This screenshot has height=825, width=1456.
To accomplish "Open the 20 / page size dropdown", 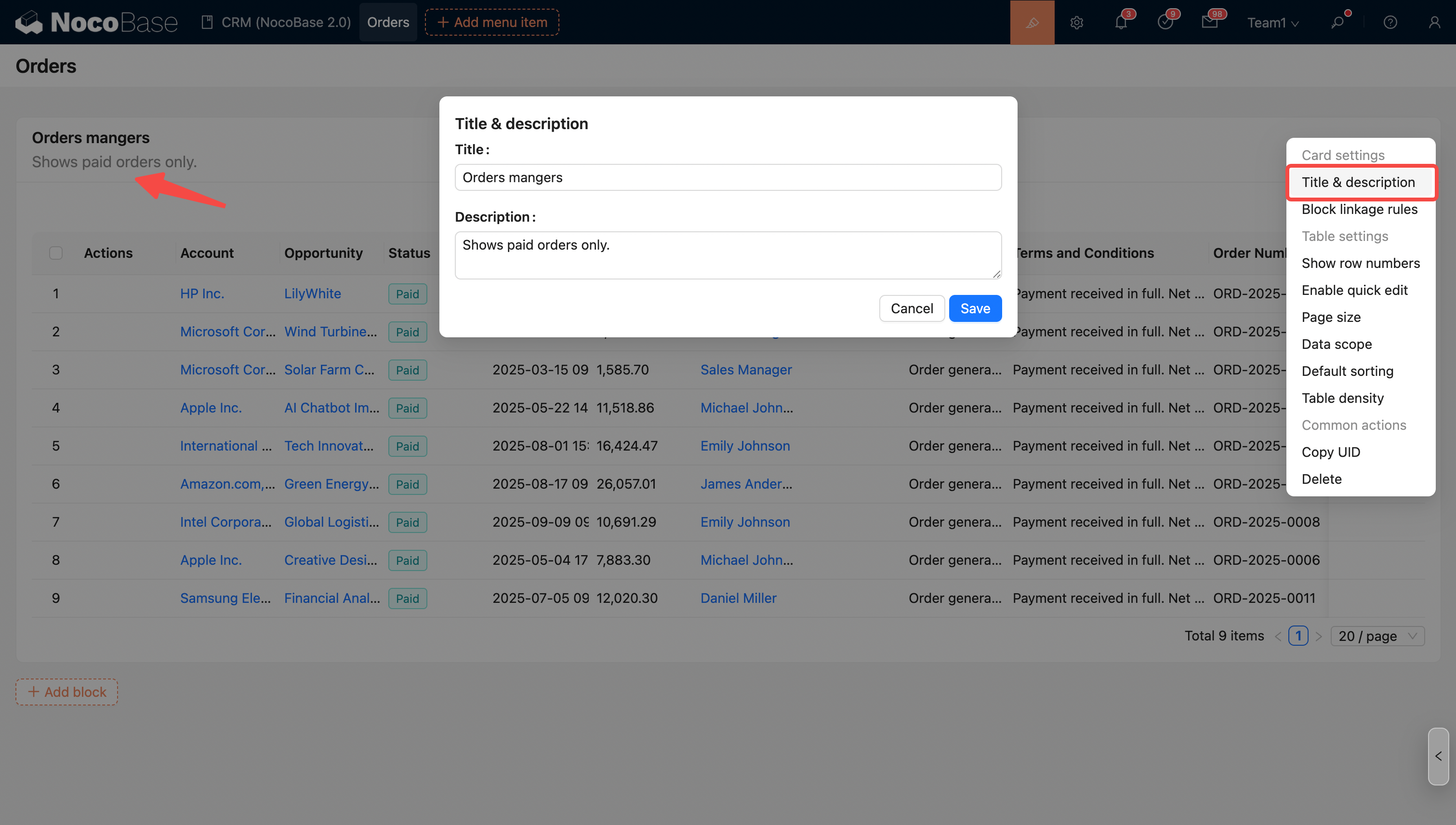I will point(1377,636).
